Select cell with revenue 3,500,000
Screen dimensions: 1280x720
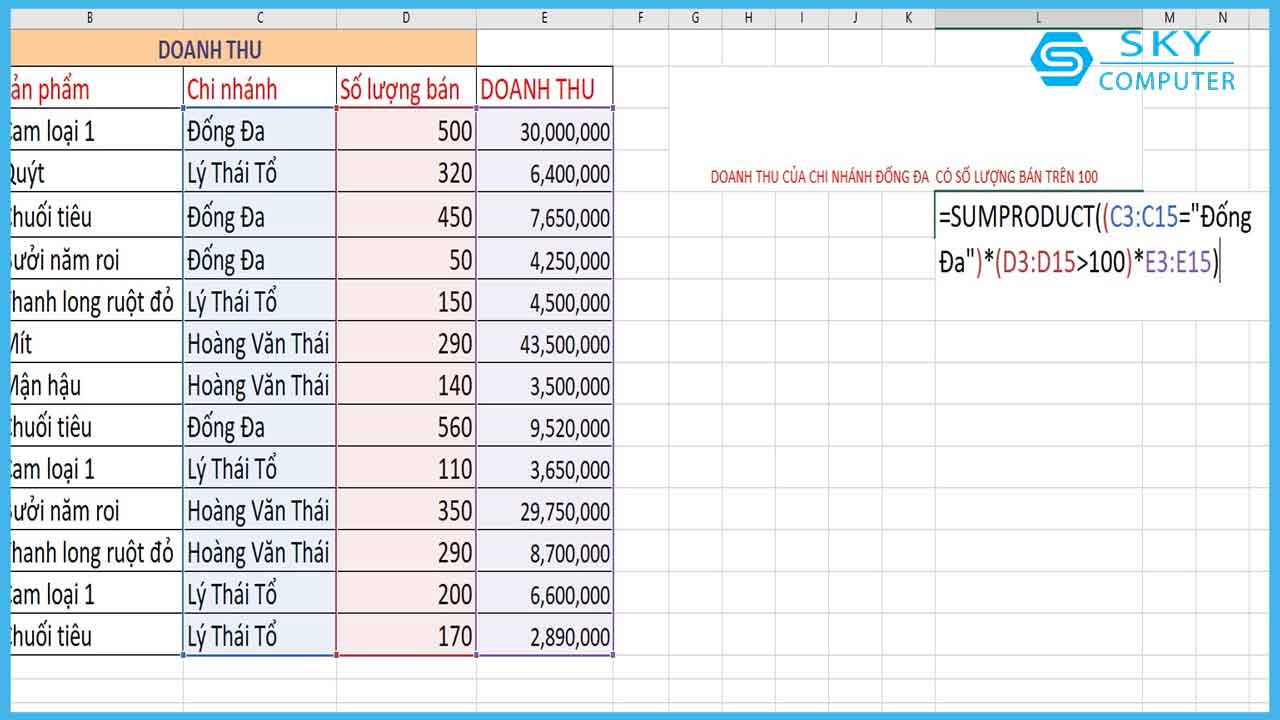coord(544,384)
